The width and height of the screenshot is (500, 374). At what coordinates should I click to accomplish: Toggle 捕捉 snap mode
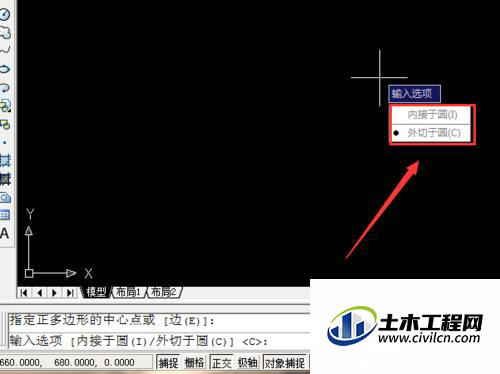[x=168, y=362]
